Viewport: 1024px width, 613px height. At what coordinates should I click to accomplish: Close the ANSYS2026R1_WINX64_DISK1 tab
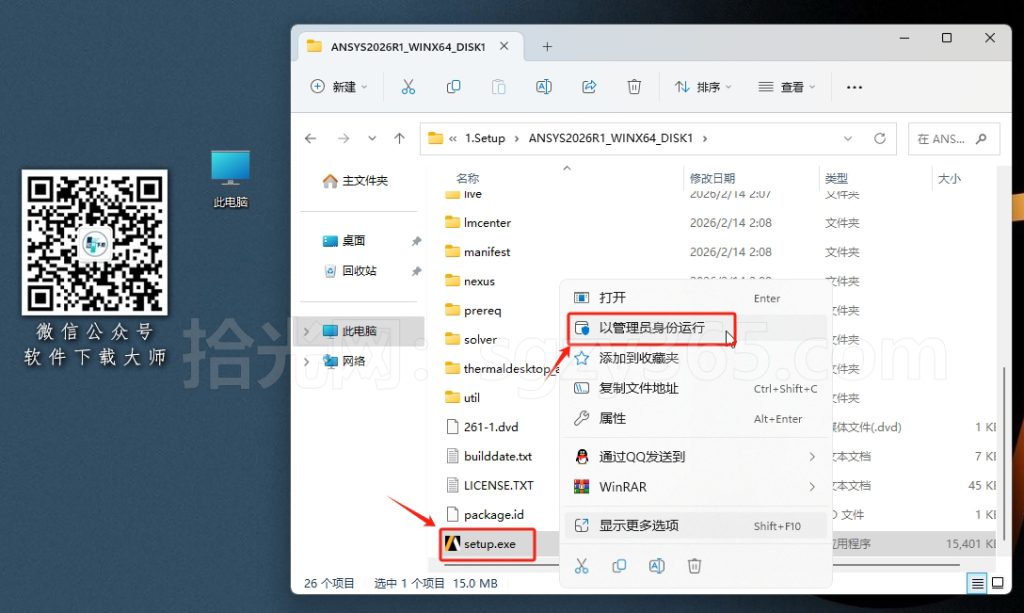click(x=504, y=46)
